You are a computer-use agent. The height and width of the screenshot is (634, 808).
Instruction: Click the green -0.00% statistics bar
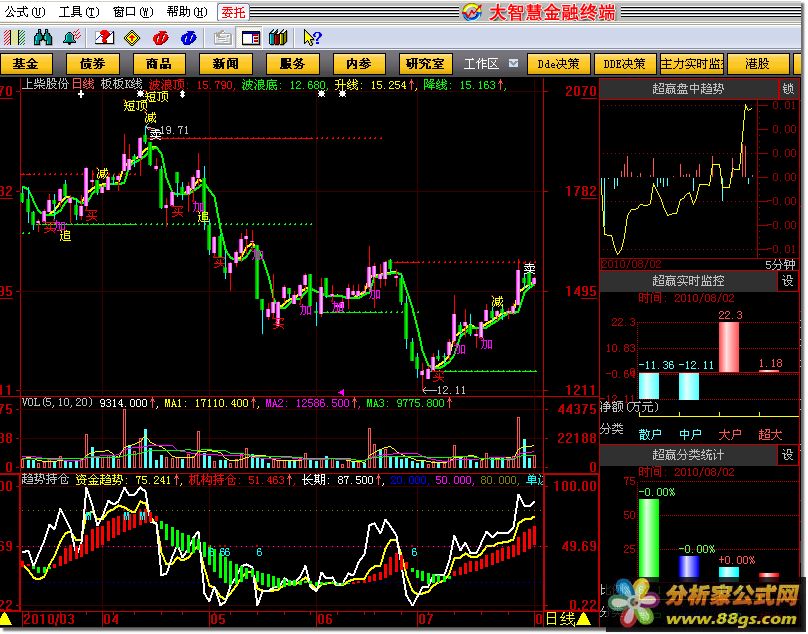(649, 538)
